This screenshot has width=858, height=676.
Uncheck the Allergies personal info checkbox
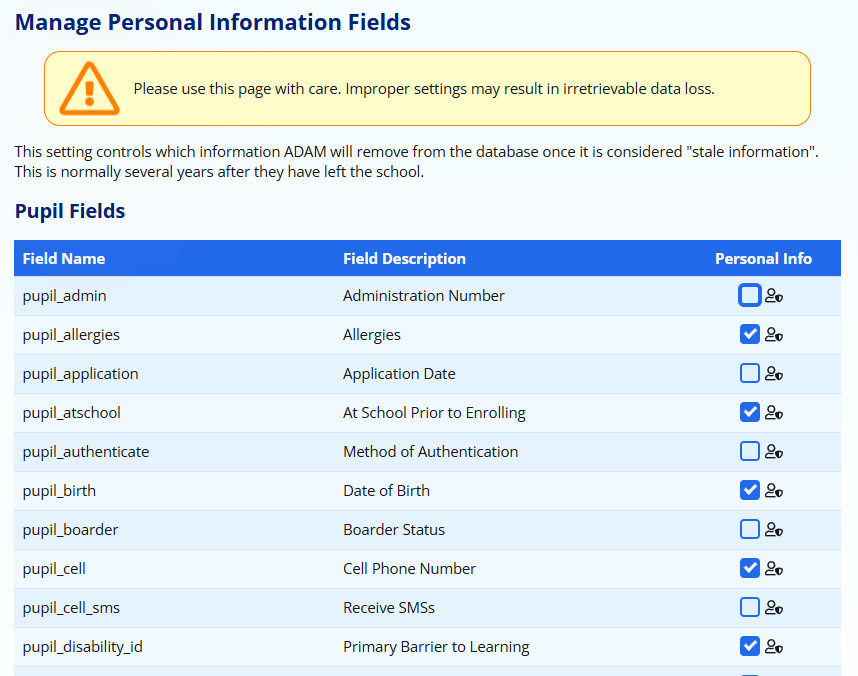click(750, 334)
